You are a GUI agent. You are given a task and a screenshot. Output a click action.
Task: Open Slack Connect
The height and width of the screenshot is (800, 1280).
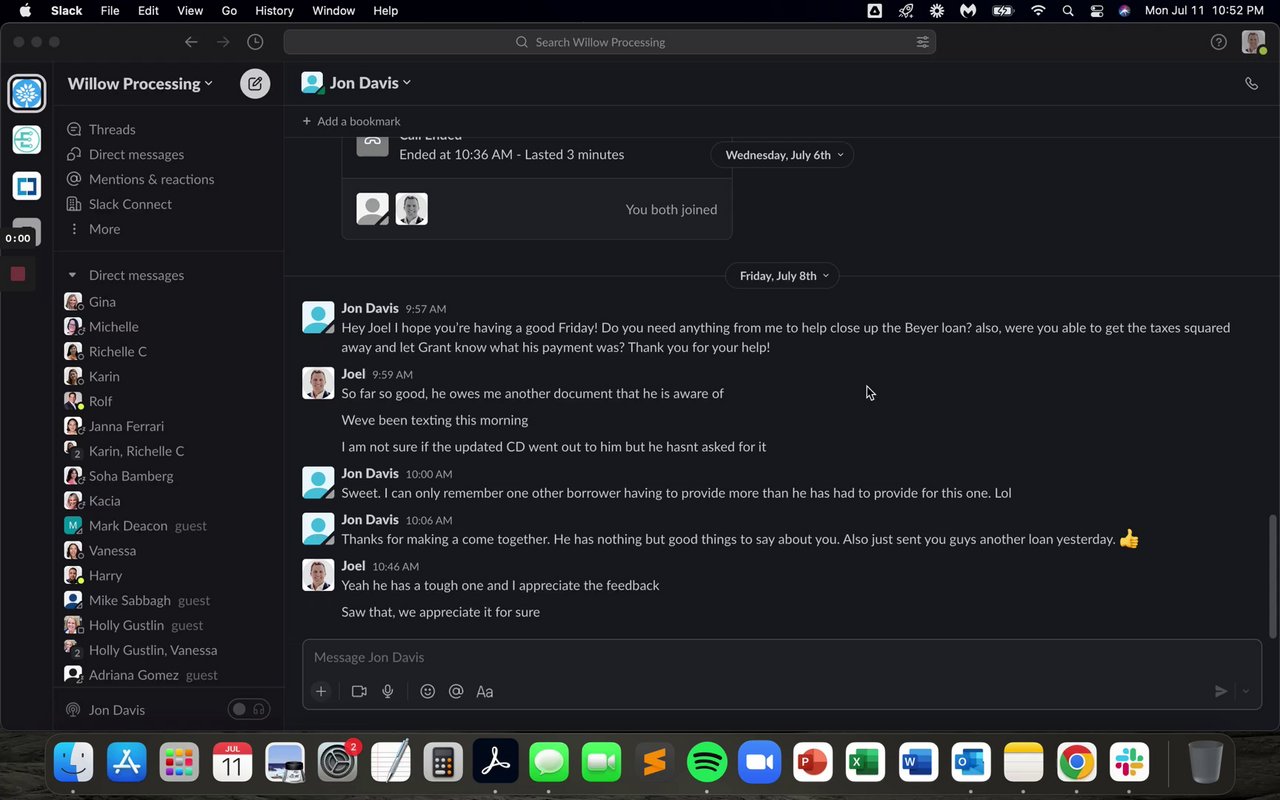click(130, 204)
